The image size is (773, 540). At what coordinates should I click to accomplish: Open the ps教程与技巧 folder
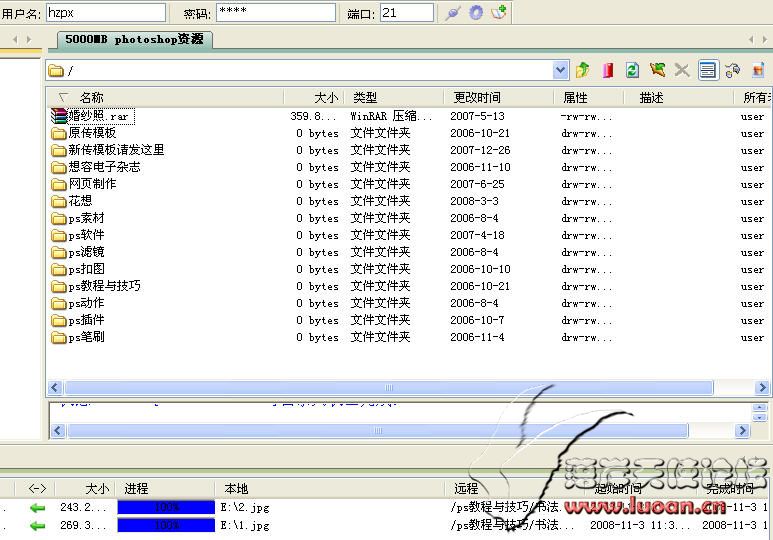coord(96,286)
